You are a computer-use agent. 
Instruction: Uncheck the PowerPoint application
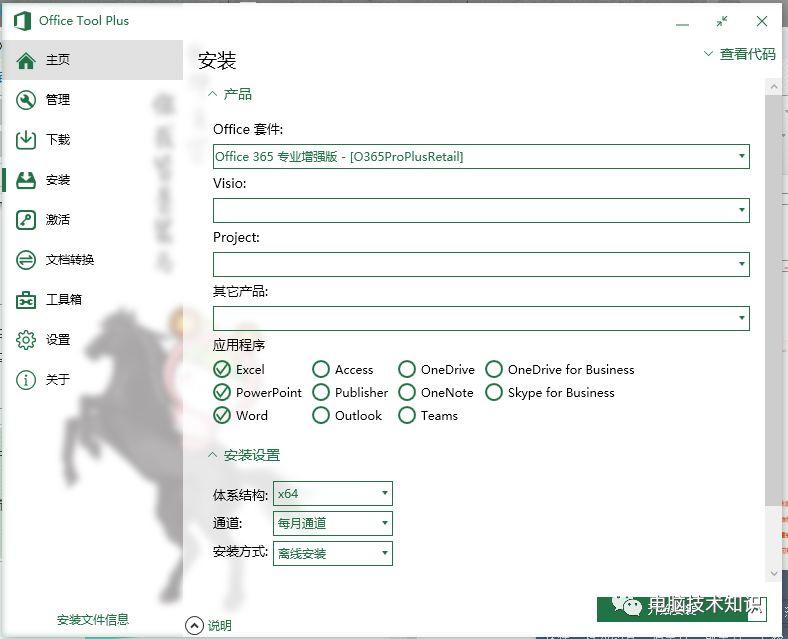pyautogui.click(x=222, y=392)
